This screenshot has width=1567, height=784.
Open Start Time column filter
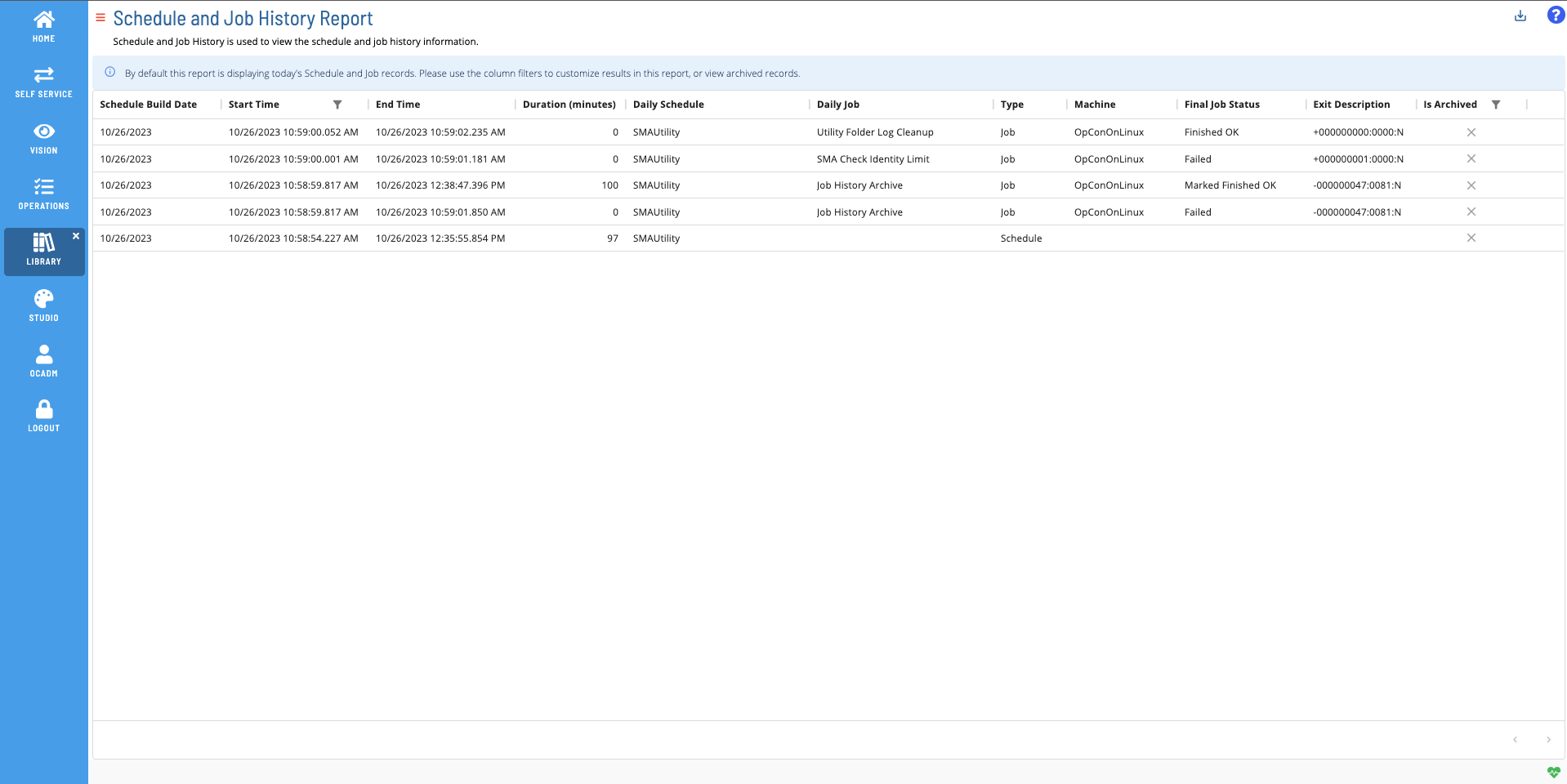point(337,105)
